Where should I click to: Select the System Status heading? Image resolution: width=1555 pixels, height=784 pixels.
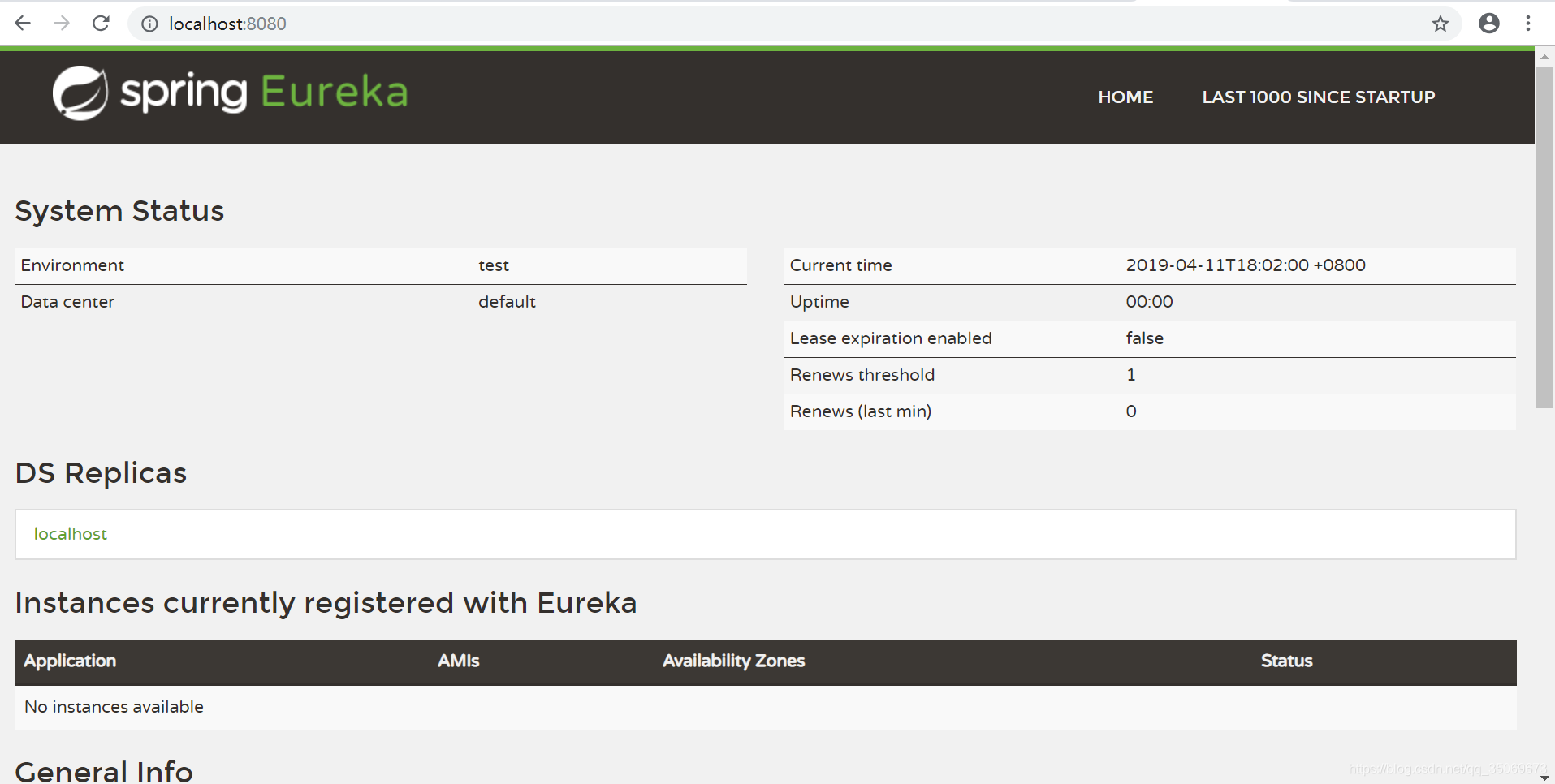click(119, 211)
